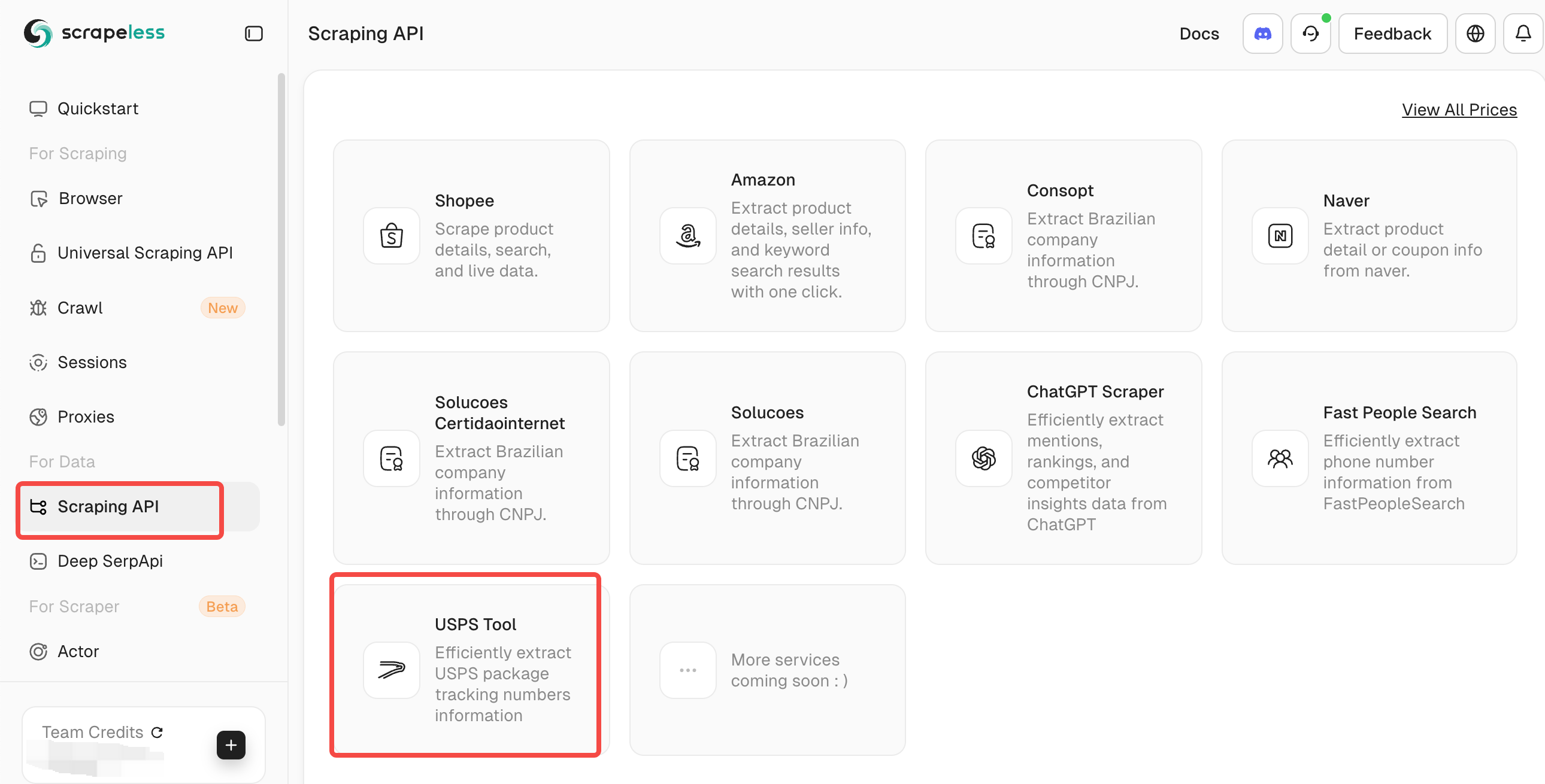Open the Docs link

[x=1199, y=34]
